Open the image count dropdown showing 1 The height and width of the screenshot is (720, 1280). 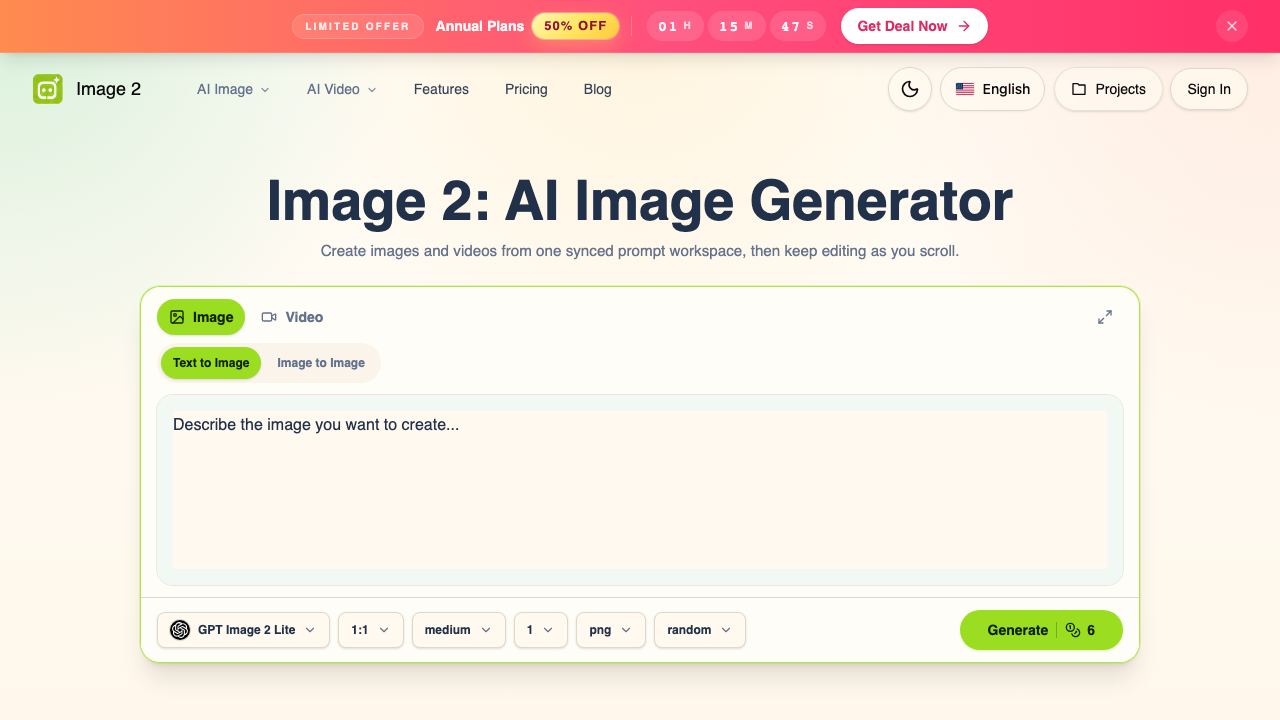541,630
